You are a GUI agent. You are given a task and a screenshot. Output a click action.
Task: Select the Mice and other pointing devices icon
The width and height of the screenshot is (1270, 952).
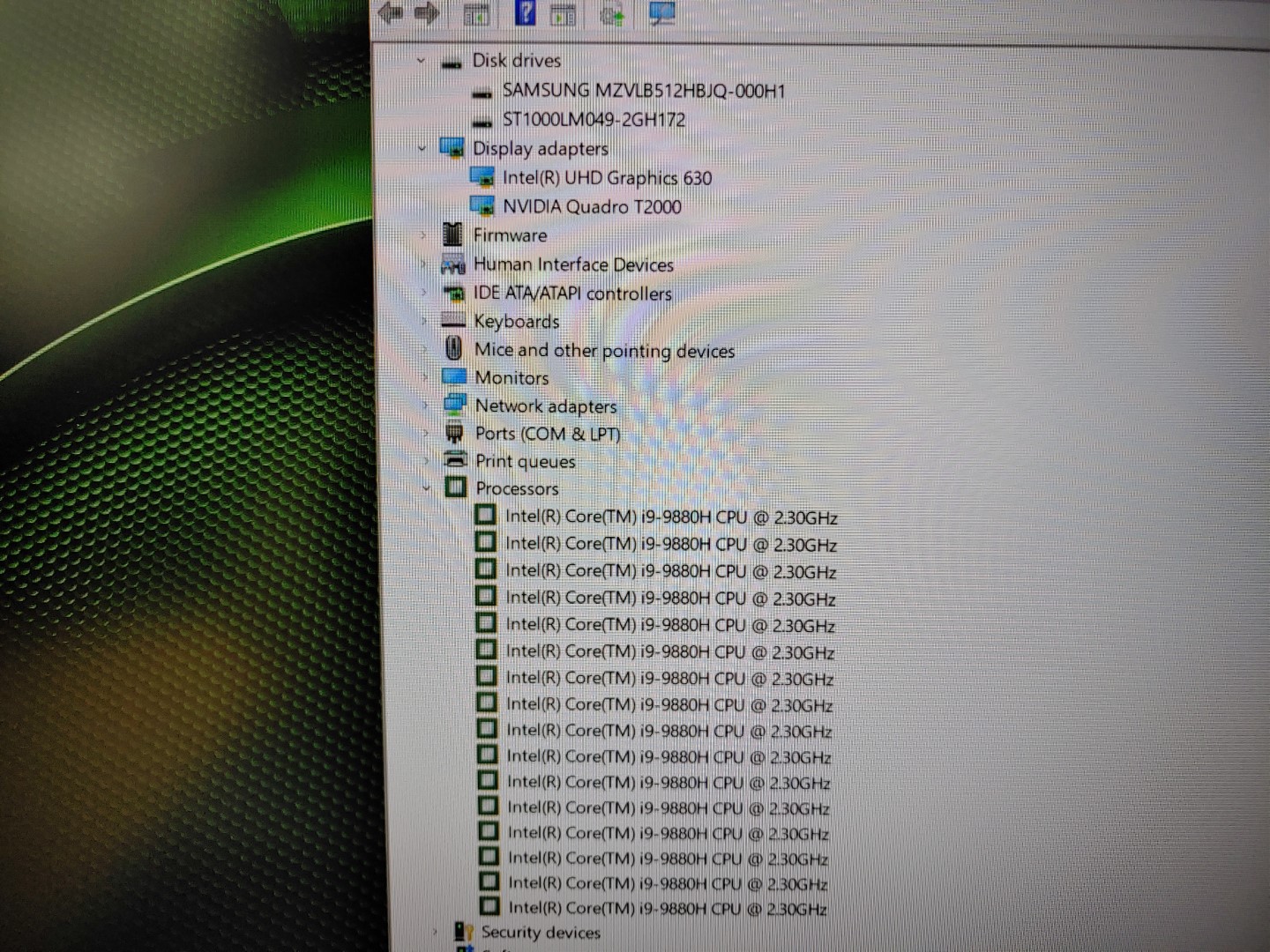click(x=453, y=348)
